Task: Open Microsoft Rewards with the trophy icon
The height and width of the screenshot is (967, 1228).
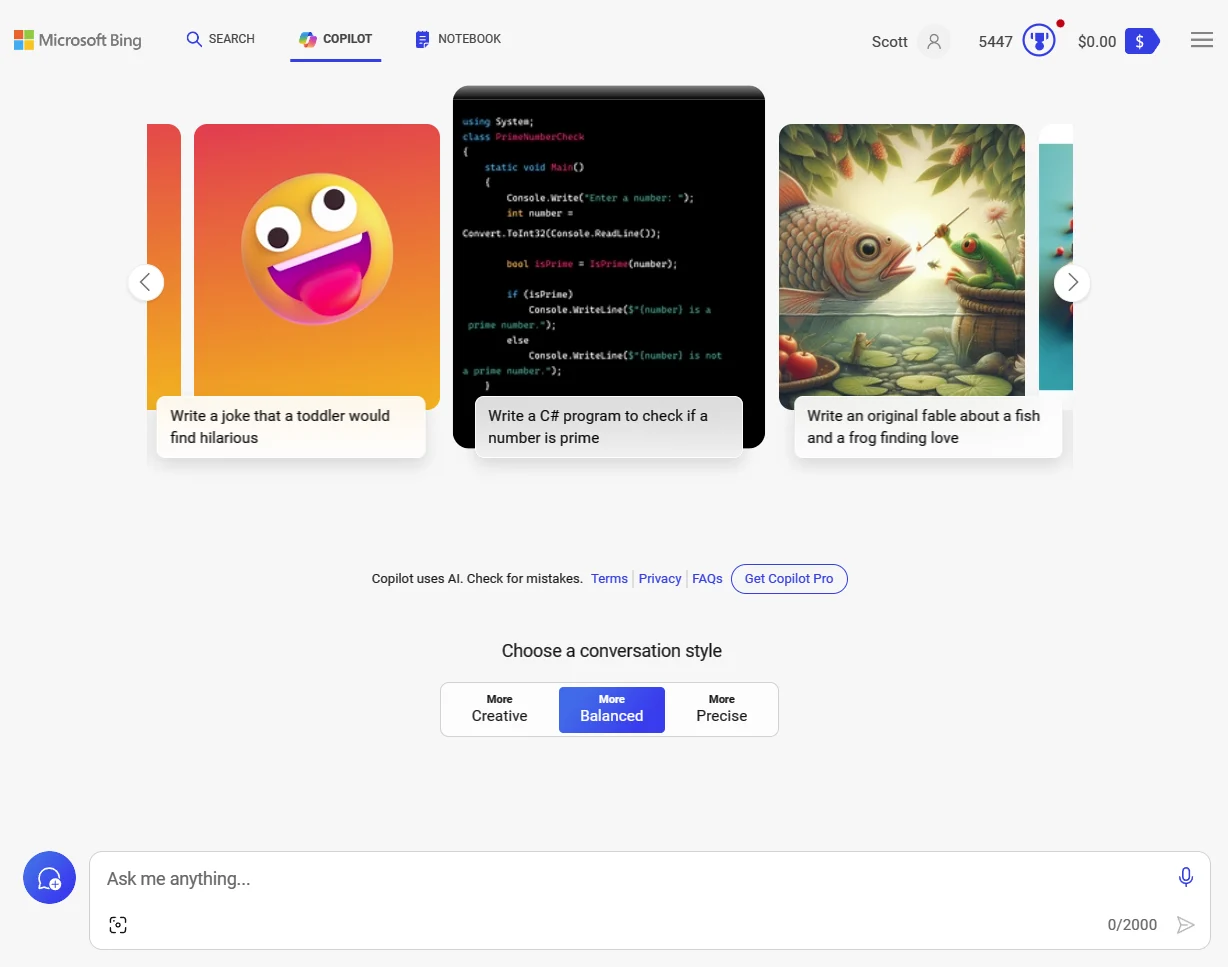Action: [x=1038, y=40]
